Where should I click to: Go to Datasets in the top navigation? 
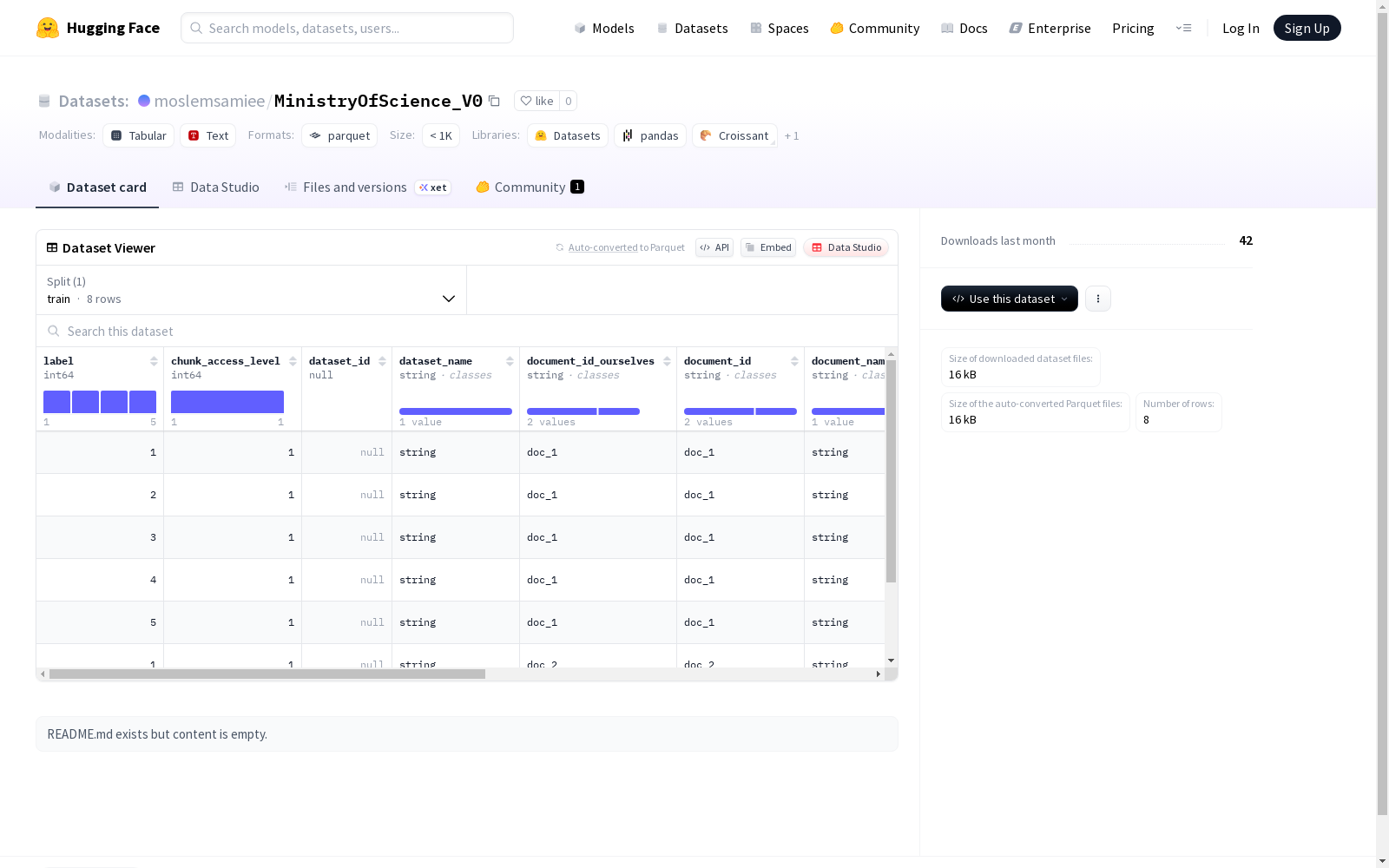pyautogui.click(x=692, y=28)
